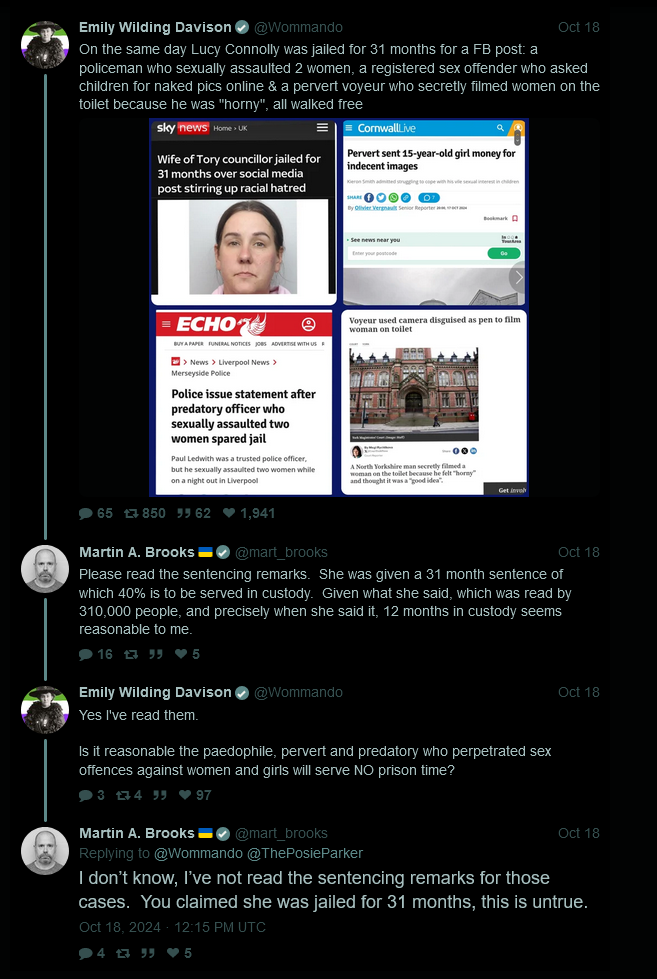The width and height of the screenshot is (657, 979).
Task: Click the quote icon with 62 count
Action: point(183,513)
